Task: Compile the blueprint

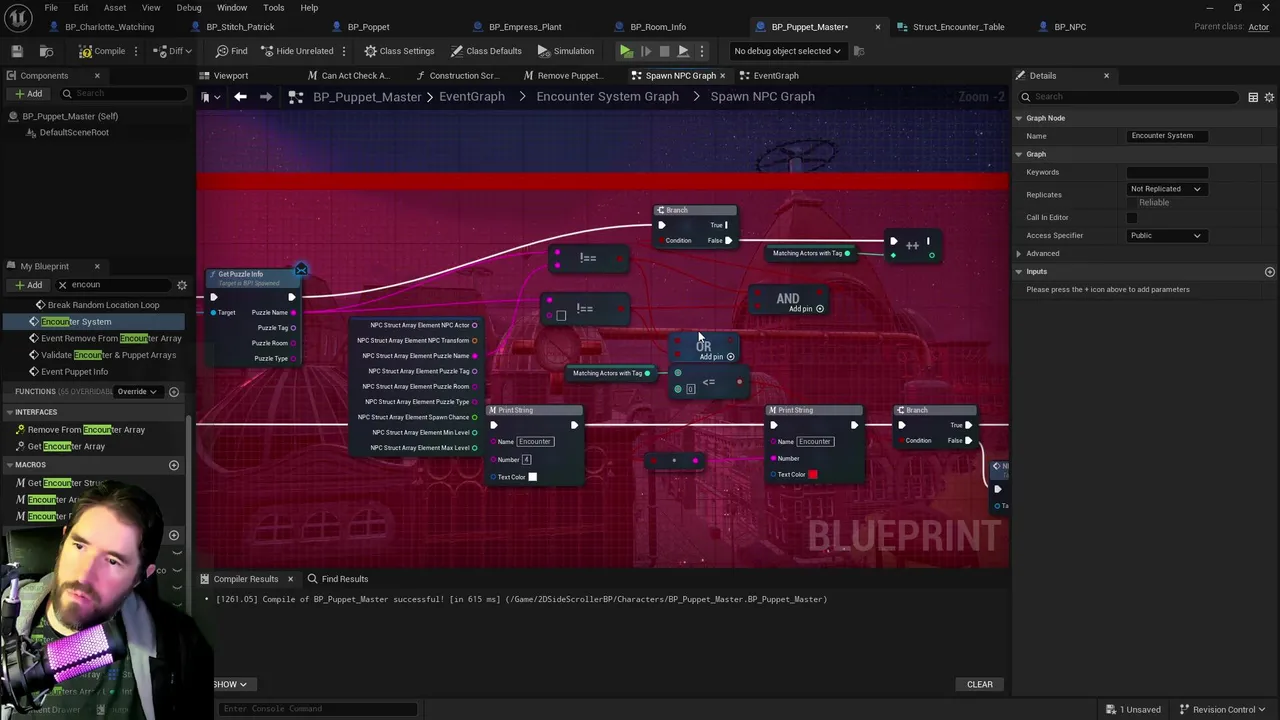Action: [x=102, y=51]
